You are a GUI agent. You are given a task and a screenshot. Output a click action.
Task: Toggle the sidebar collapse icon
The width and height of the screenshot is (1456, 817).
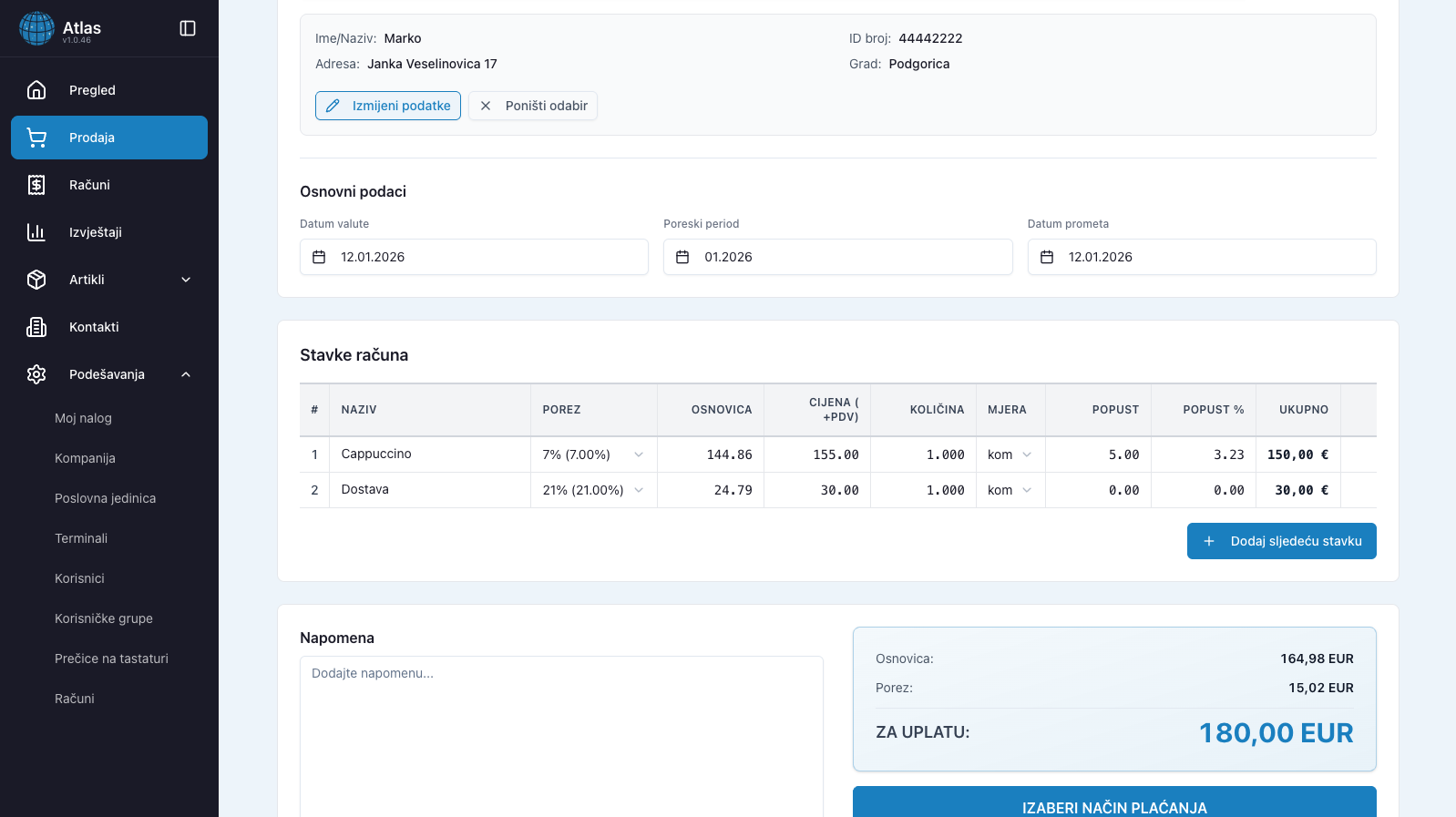point(188,28)
